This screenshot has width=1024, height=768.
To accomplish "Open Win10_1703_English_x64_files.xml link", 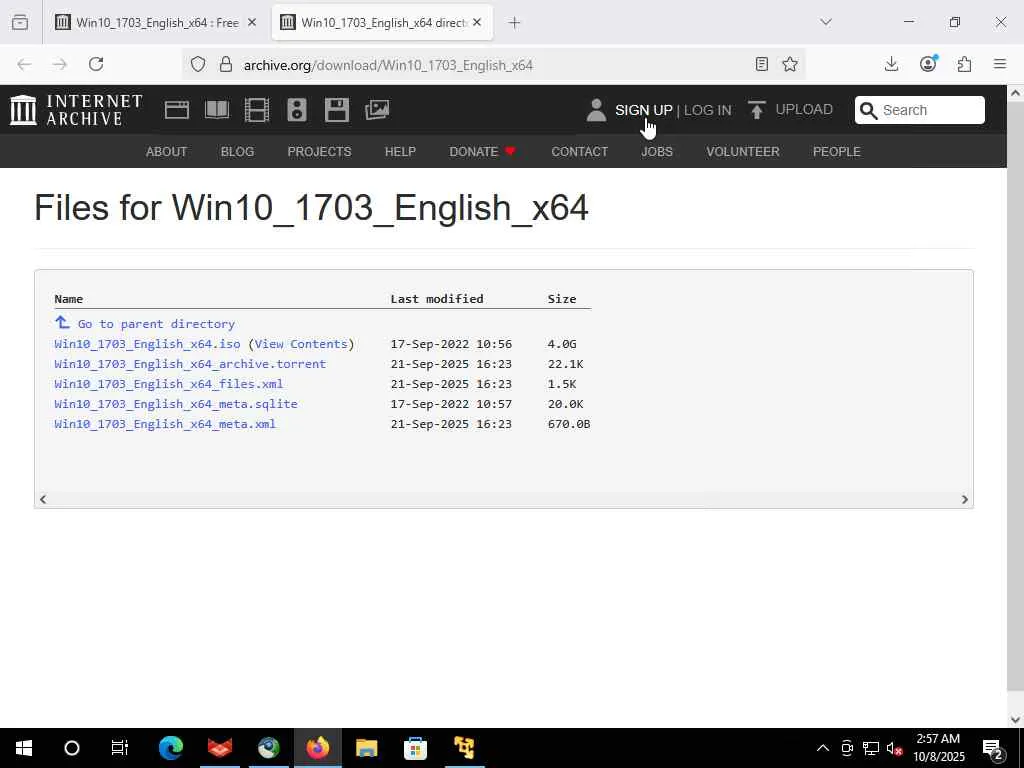I will 168,384.
